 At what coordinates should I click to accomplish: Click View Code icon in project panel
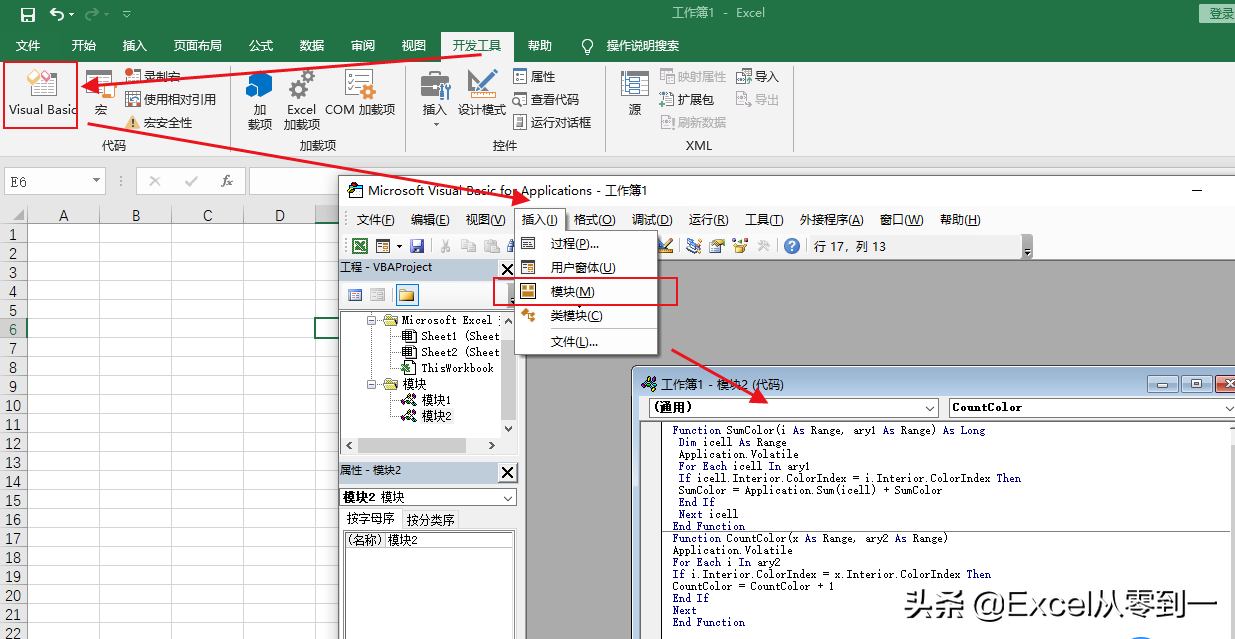(x=355, y=294)
